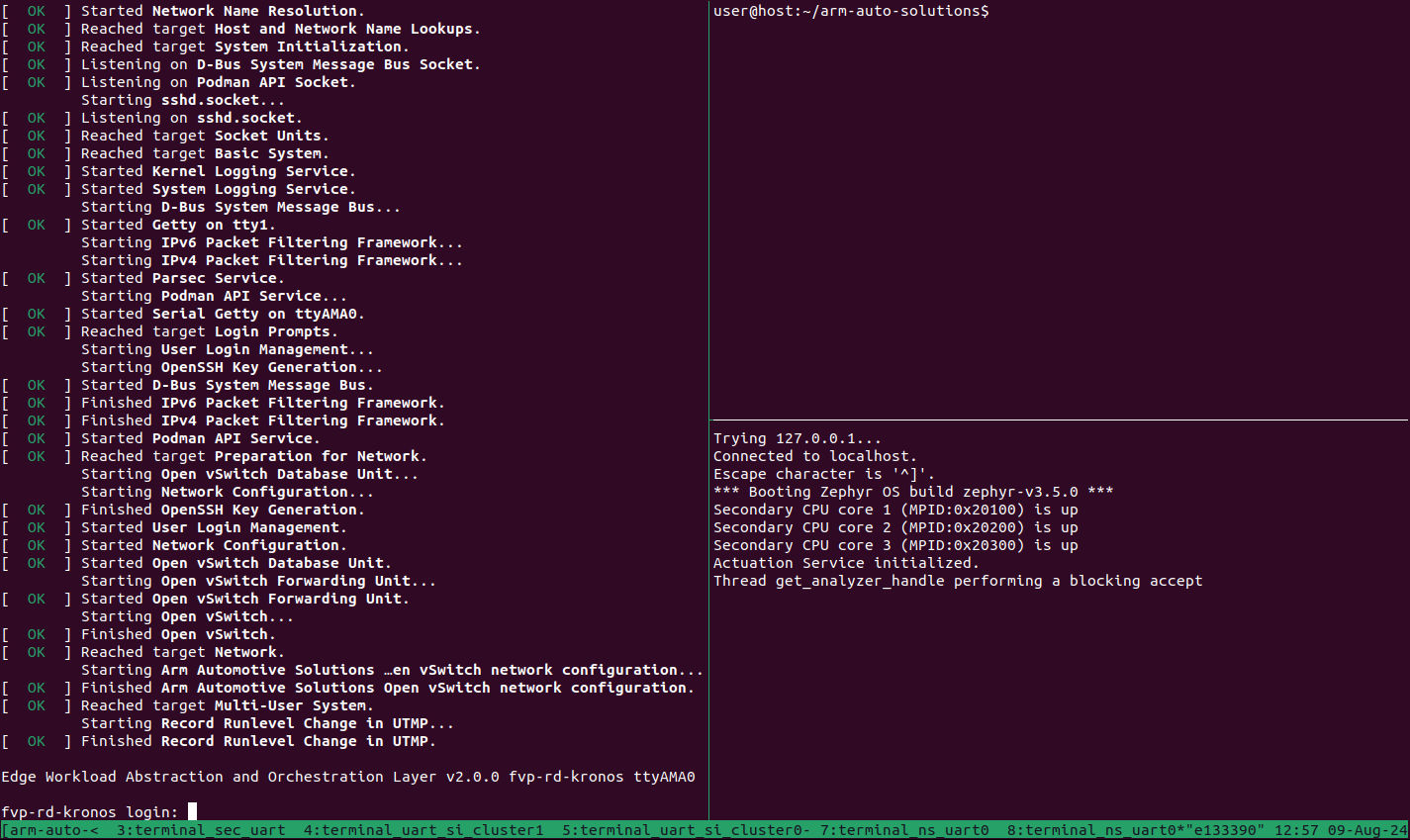1410x840 pixels.
Task: Click 'Started Open vSwitch Forwarding Unit.' line
Action: coord(244,599)
